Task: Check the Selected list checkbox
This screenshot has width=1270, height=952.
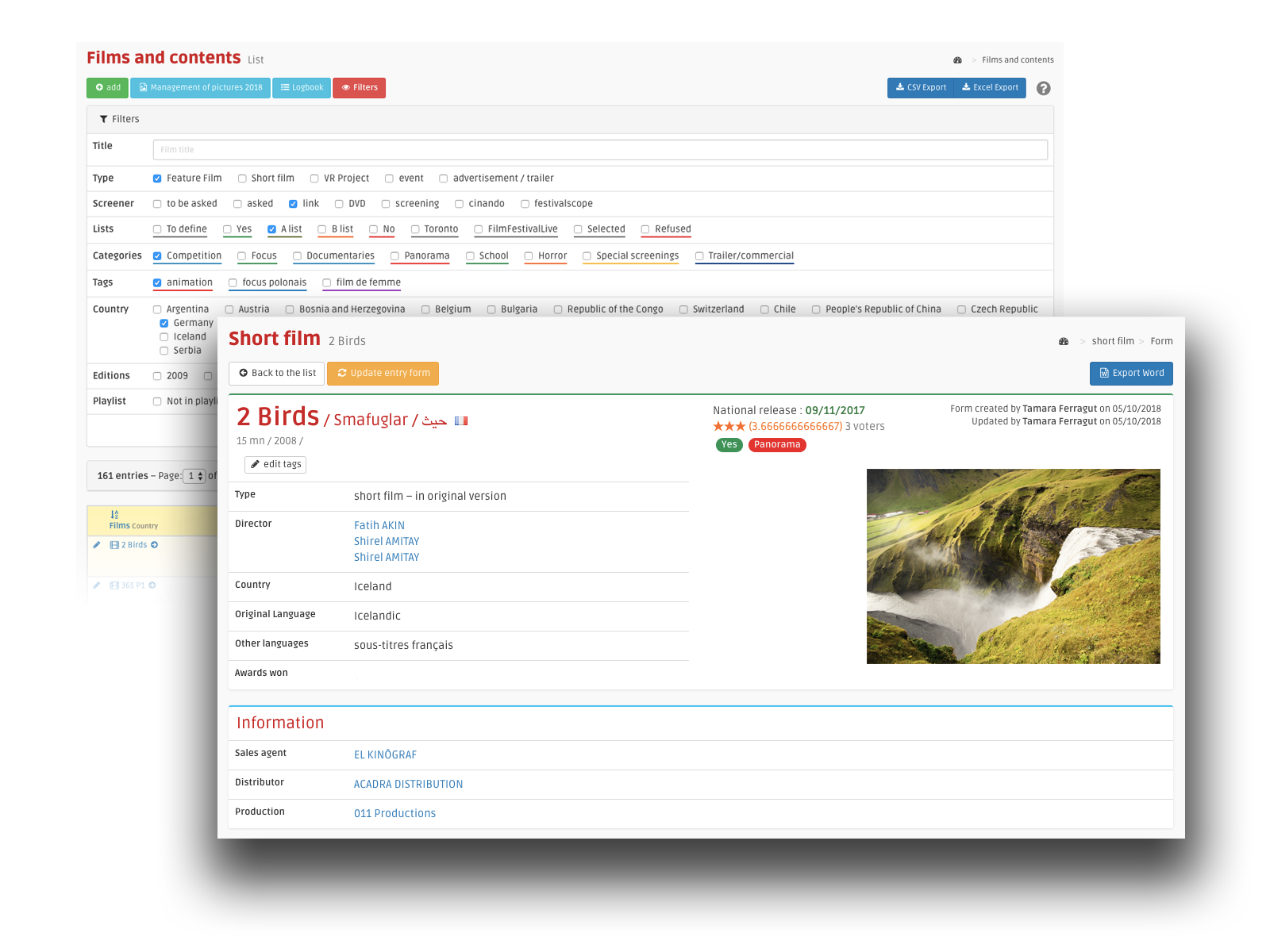Action: 579,229
